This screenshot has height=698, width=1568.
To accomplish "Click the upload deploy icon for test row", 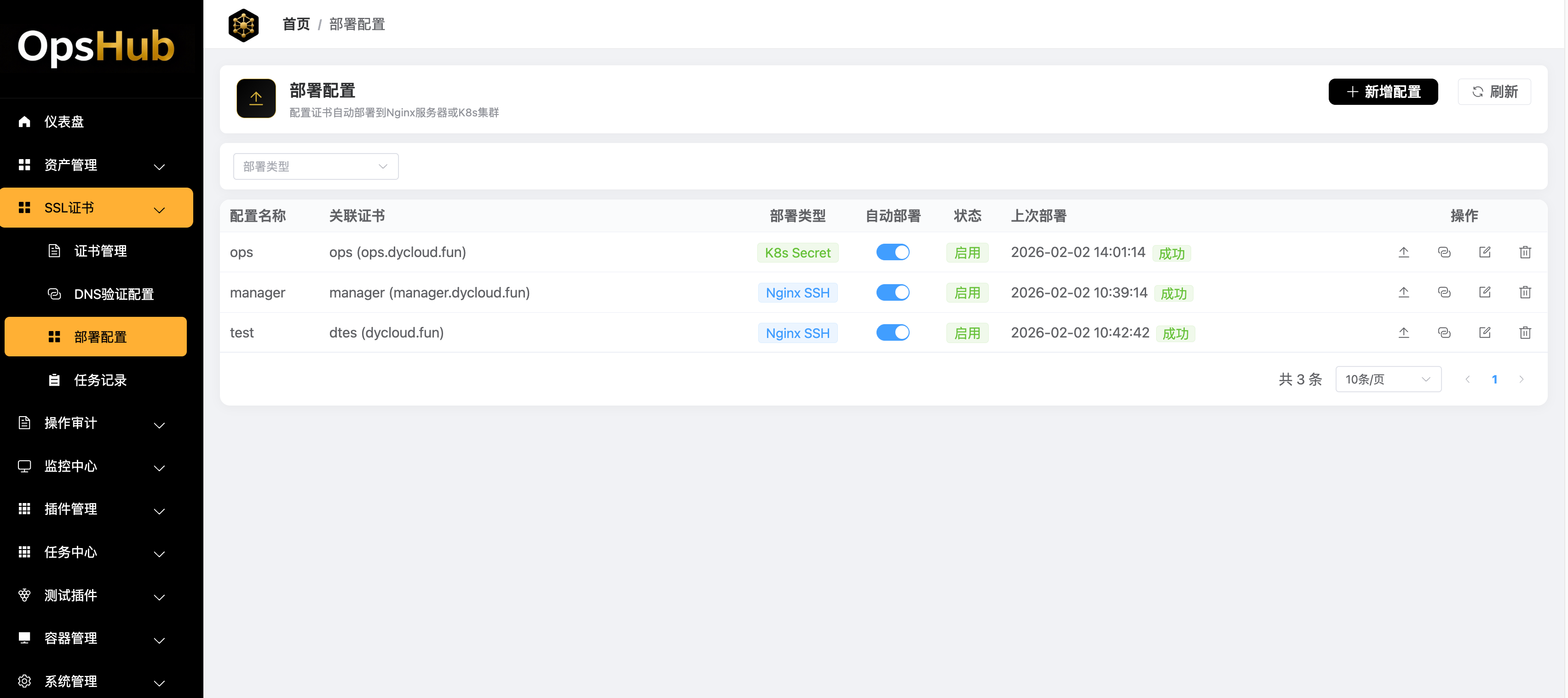I will [1404, 332].
